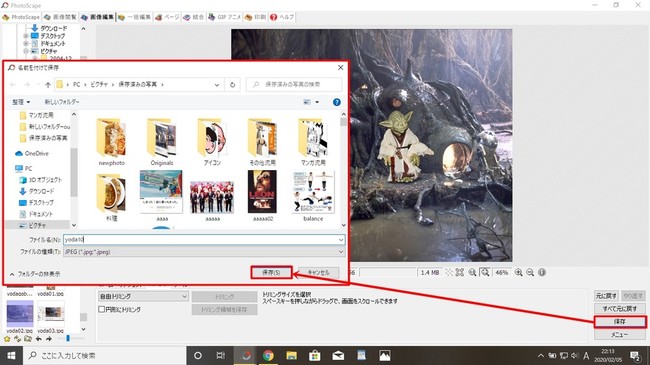Open the round photo info icon
Image resolution: width=650 pixels, height=365 pixels.
pyautogui.click(x=541, y=273)
